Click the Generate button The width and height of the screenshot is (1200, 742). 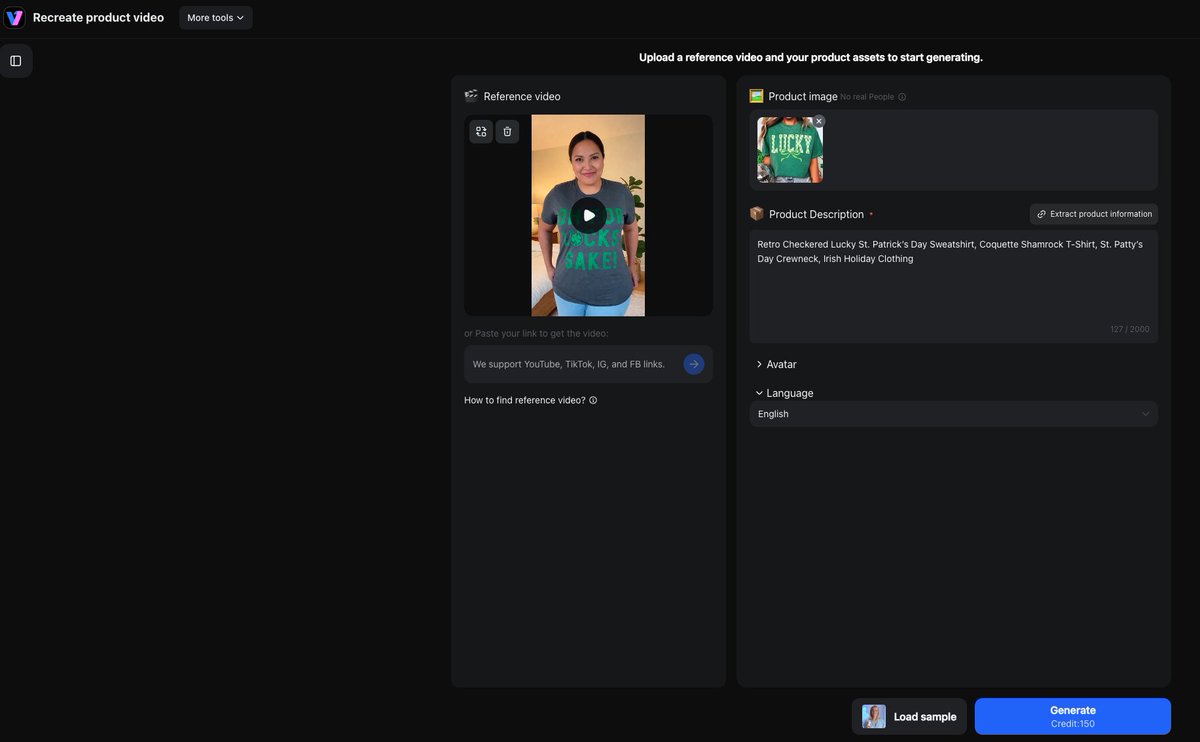click(1073, 716)
